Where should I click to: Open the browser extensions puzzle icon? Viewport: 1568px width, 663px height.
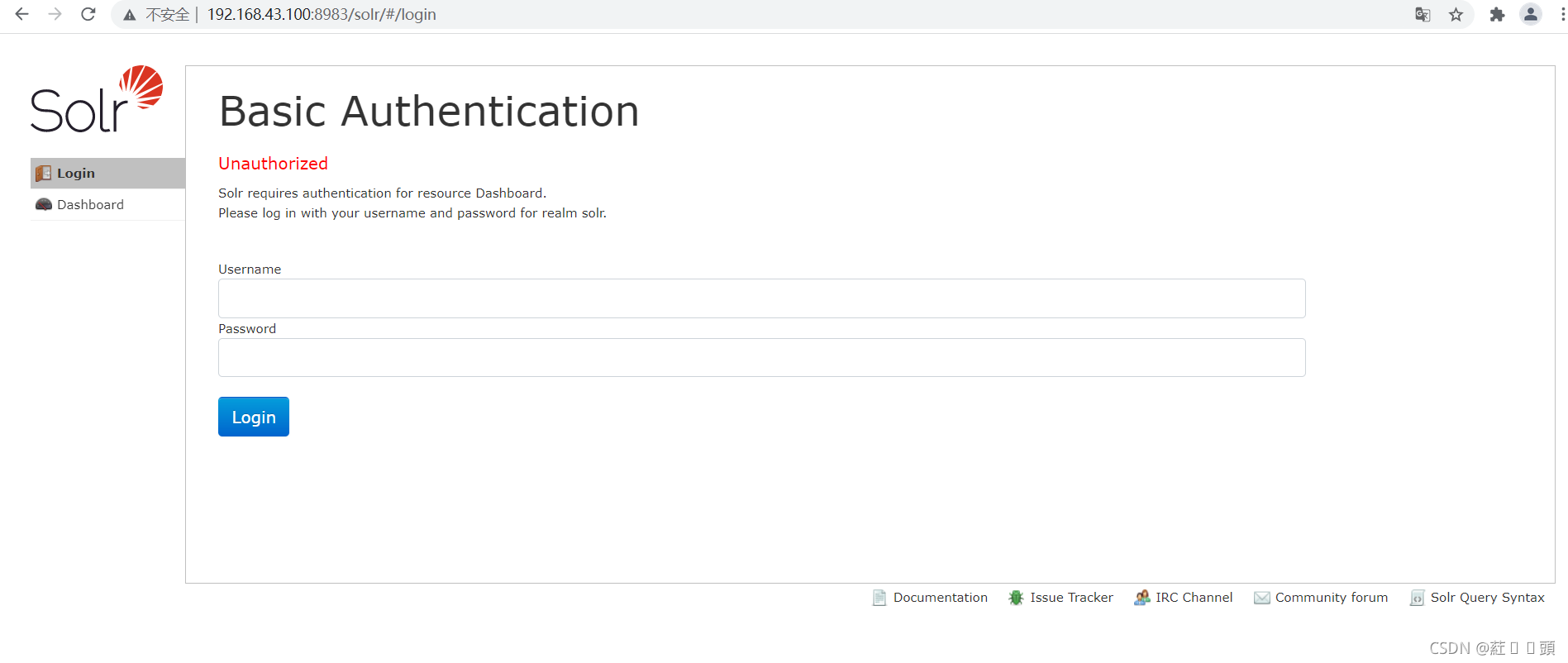coord(1497,15)
